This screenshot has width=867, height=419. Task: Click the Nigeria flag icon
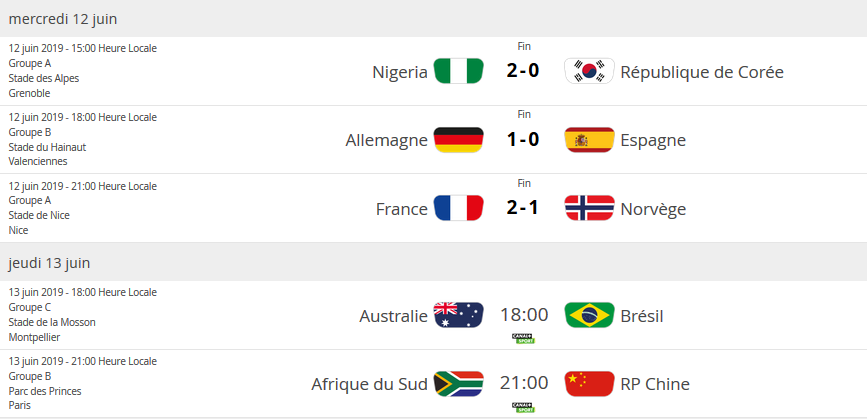459,72
